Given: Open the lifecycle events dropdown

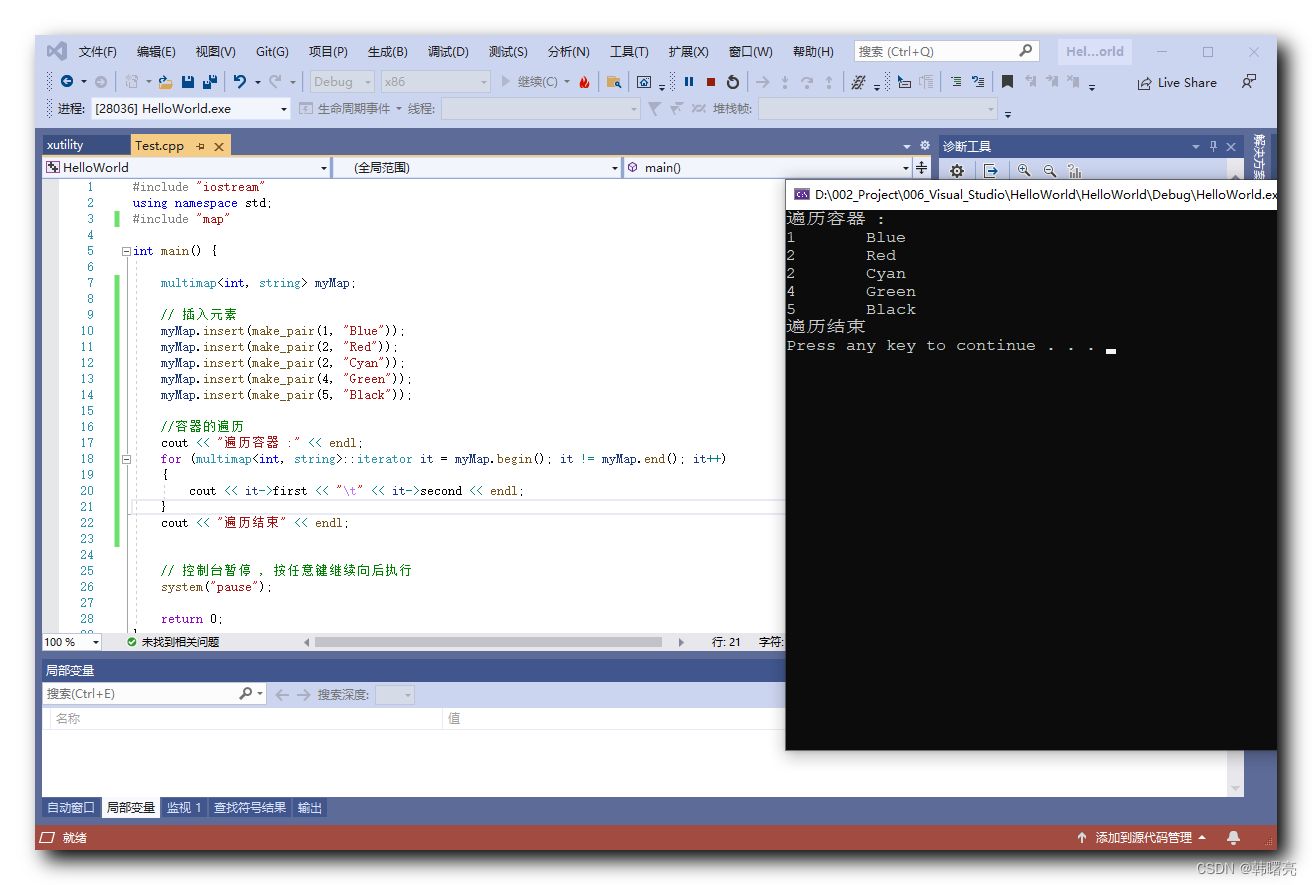Looking at the screenshot, I should click(350, 109).
